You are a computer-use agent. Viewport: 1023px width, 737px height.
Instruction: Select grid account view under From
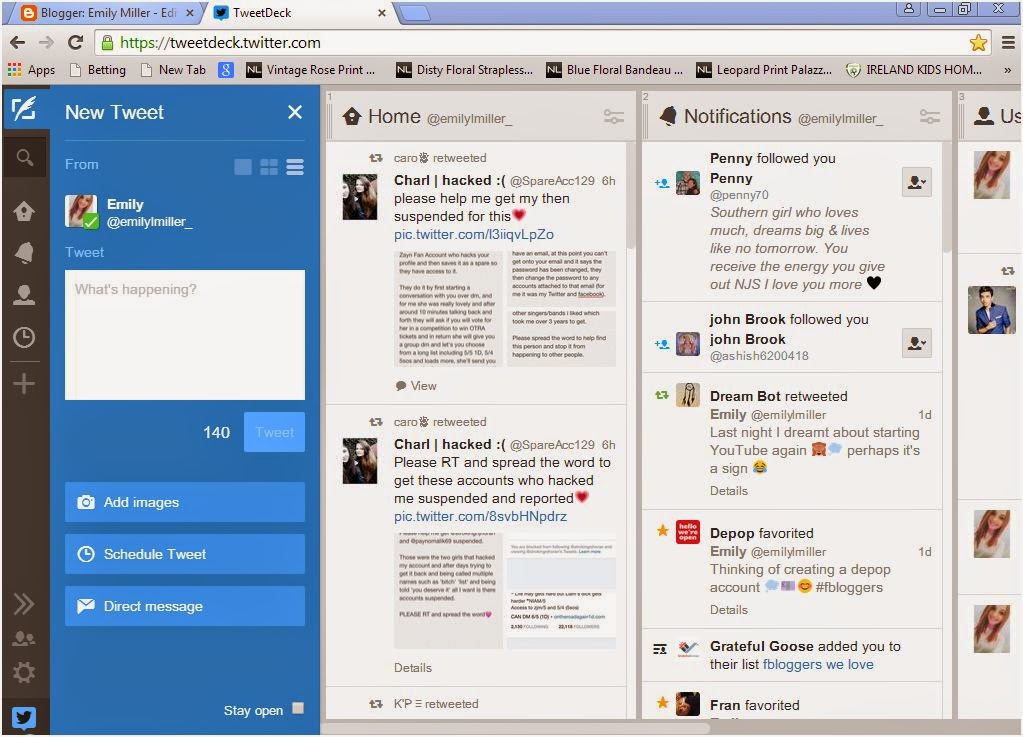[x=269, y=167]
